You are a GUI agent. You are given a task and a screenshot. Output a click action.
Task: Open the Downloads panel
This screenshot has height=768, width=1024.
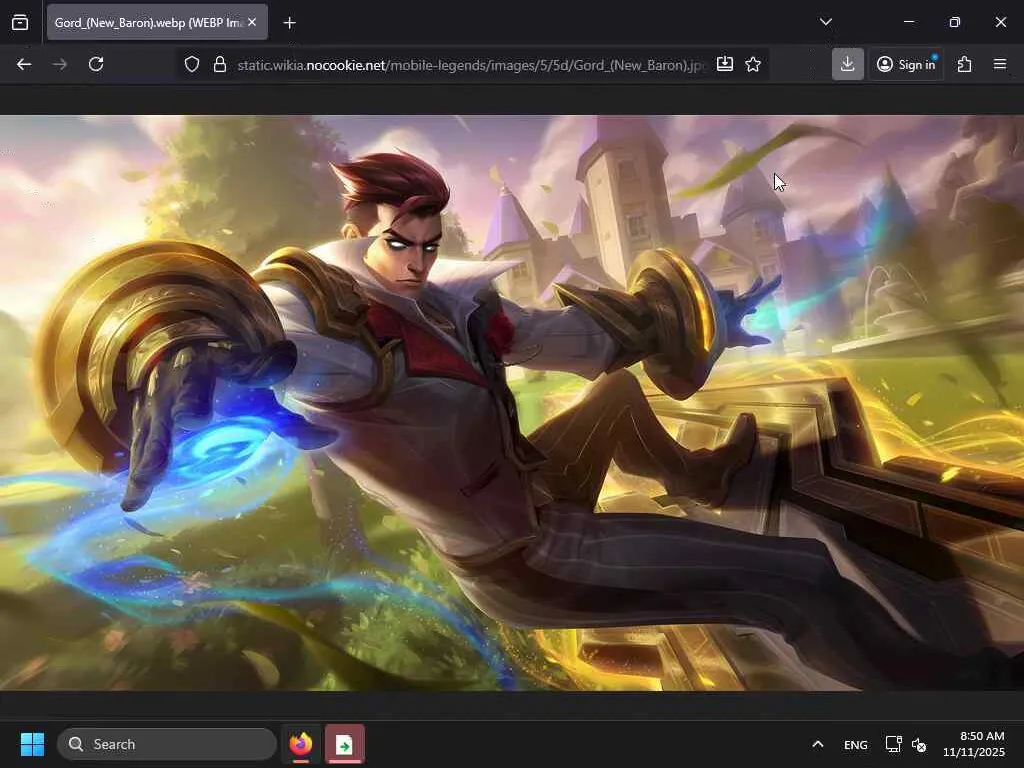coord(848,64)
